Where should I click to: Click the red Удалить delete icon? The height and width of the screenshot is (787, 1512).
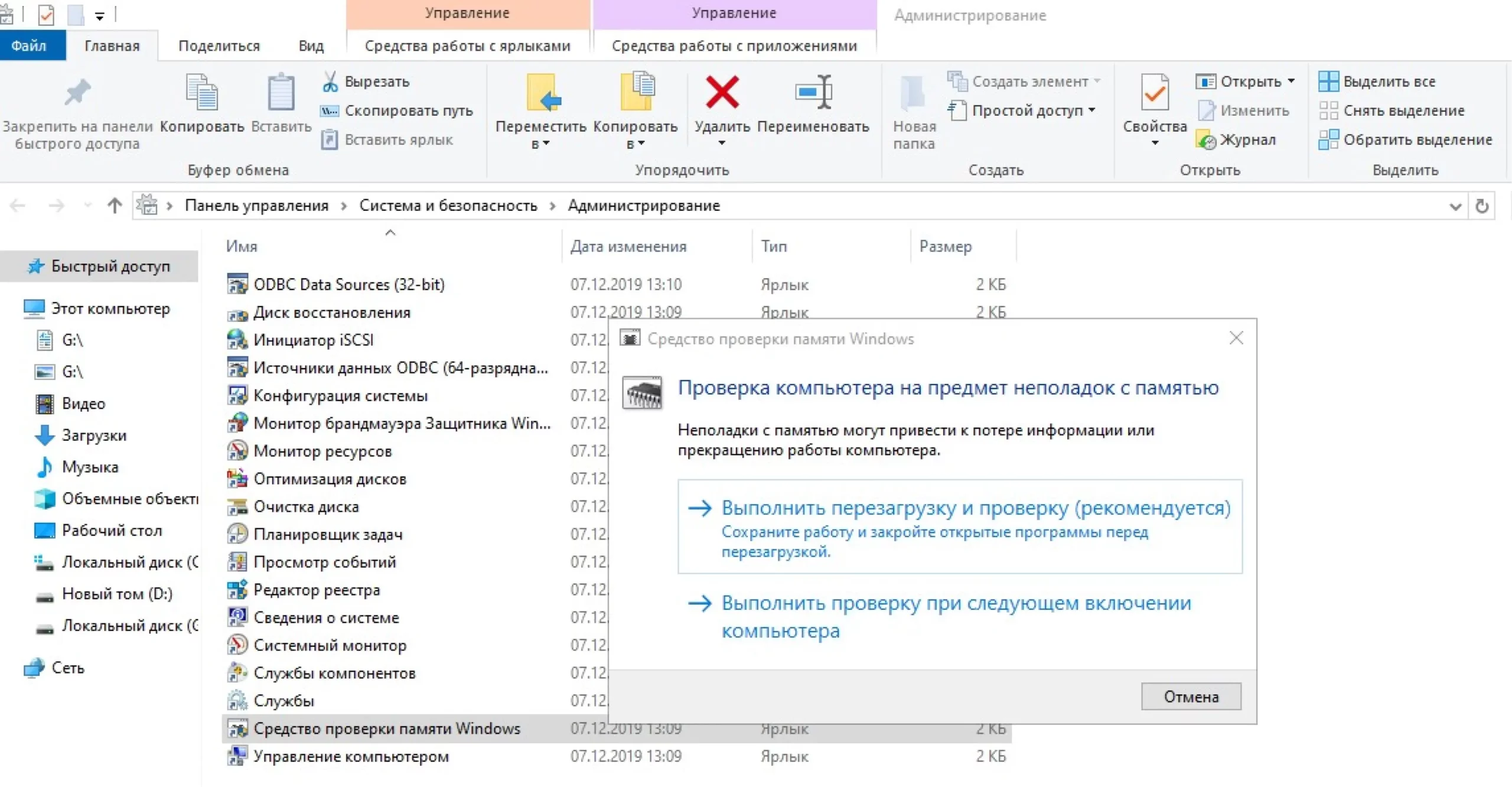click(x=722, y=93)
